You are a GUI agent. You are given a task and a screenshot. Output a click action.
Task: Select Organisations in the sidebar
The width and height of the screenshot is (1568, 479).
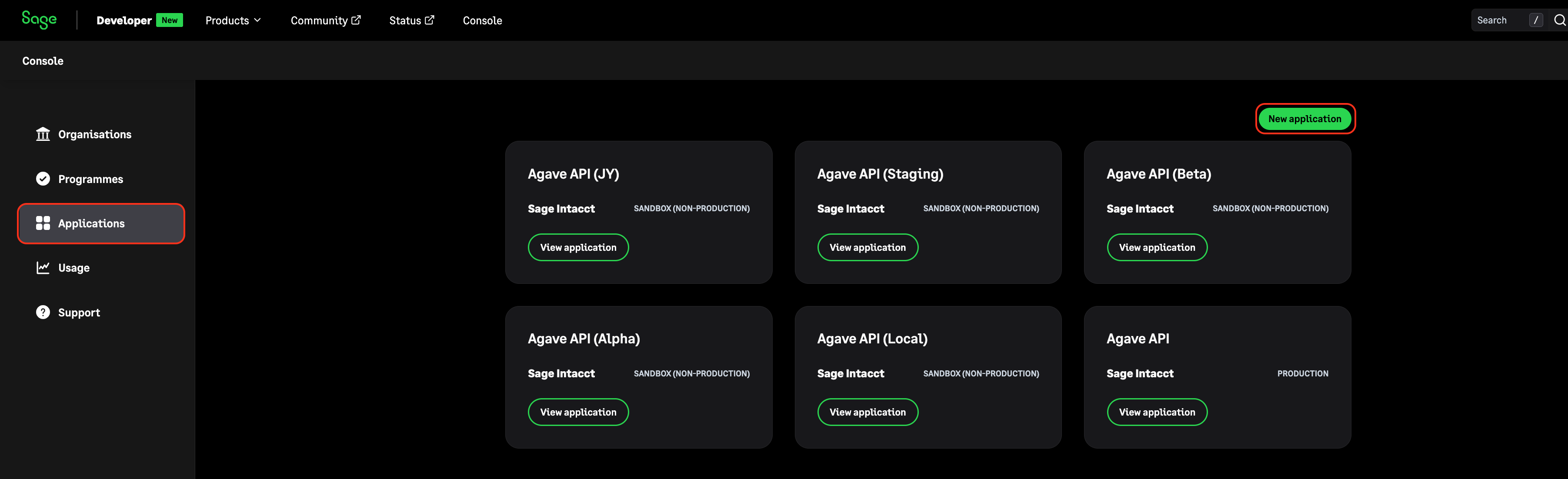(x=101, y=134)
